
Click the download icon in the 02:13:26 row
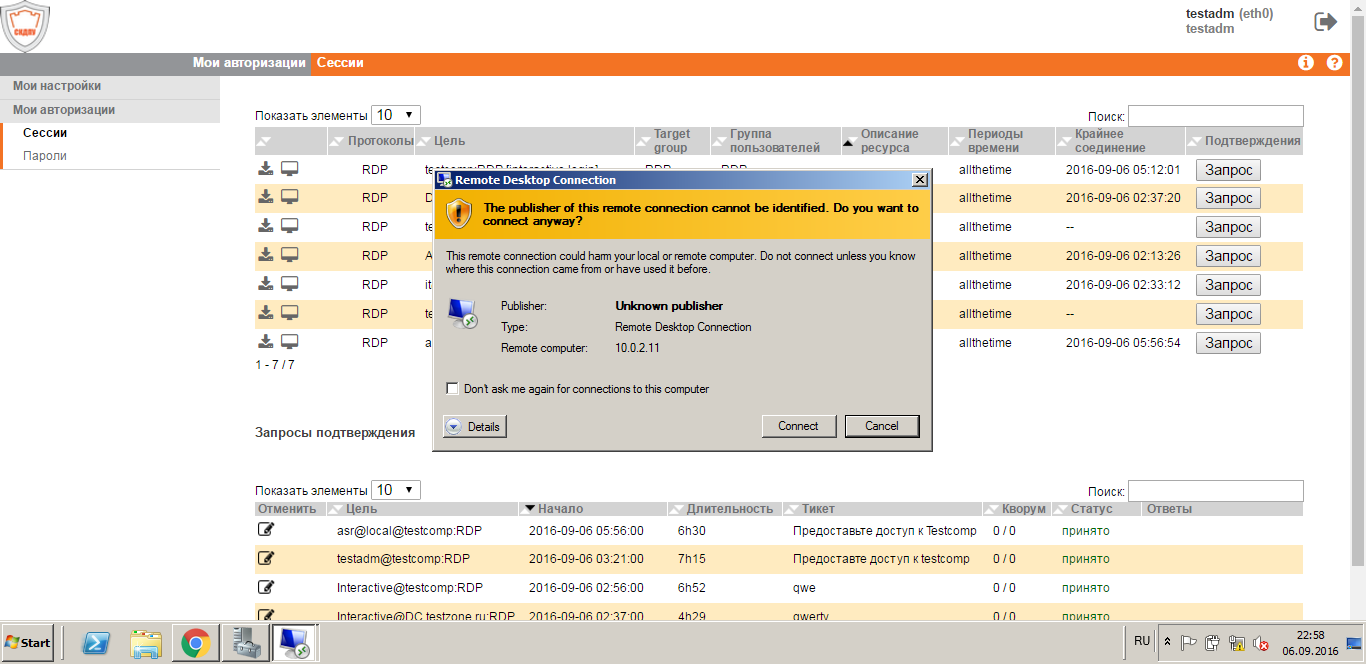coord(266,255)
